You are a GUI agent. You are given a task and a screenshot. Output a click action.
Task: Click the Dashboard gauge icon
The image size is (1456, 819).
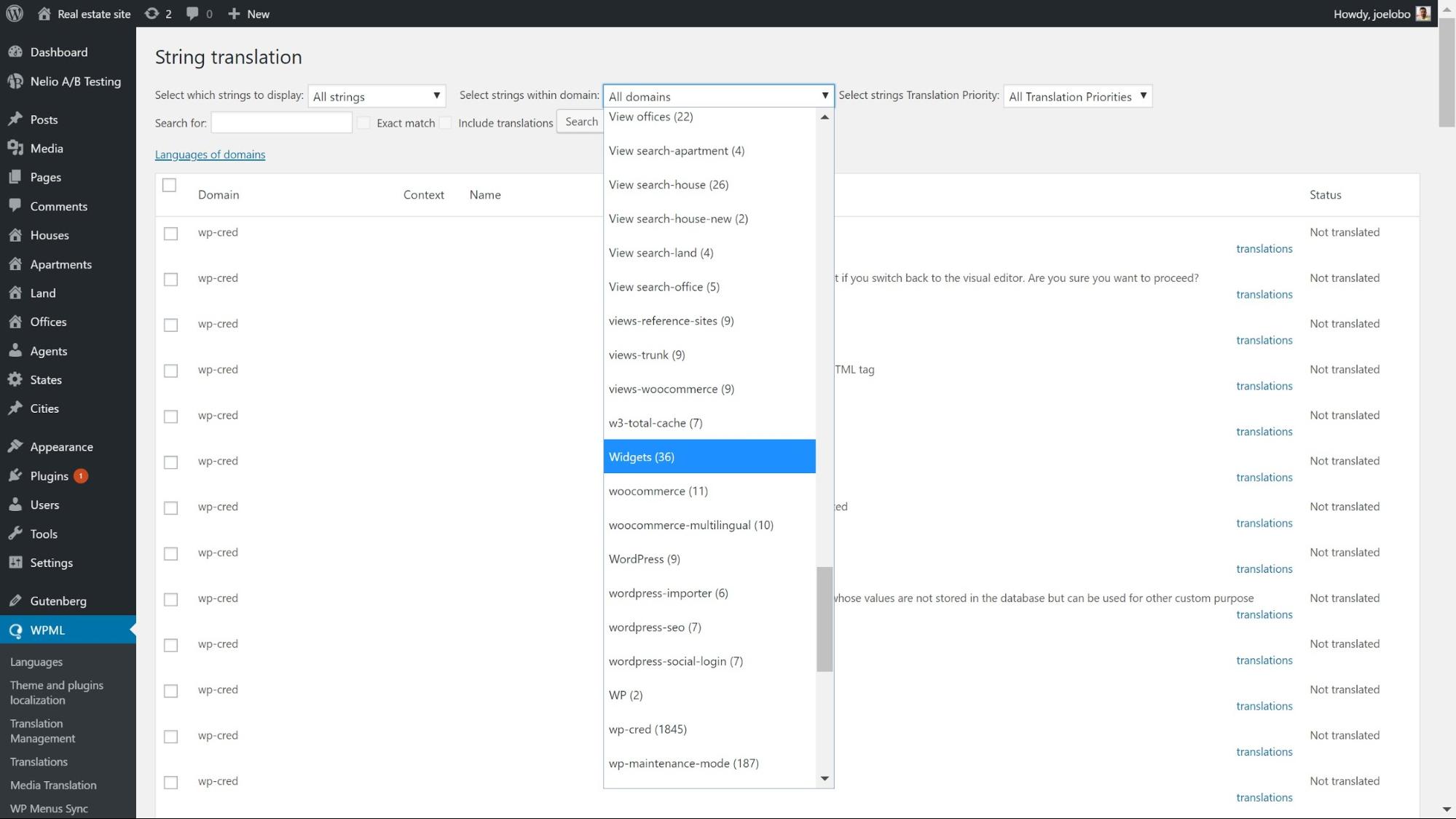pos(15,52)
